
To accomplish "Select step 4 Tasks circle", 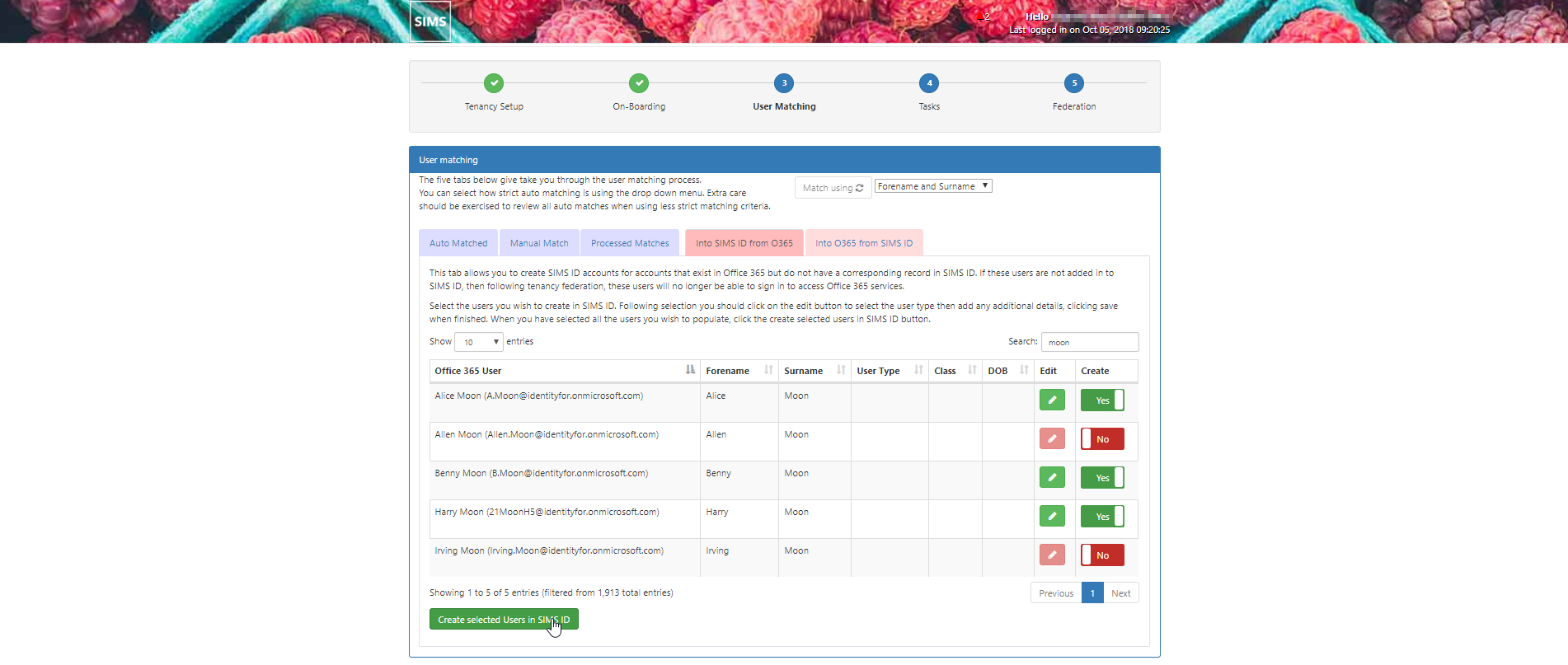I will coord(929,83).
